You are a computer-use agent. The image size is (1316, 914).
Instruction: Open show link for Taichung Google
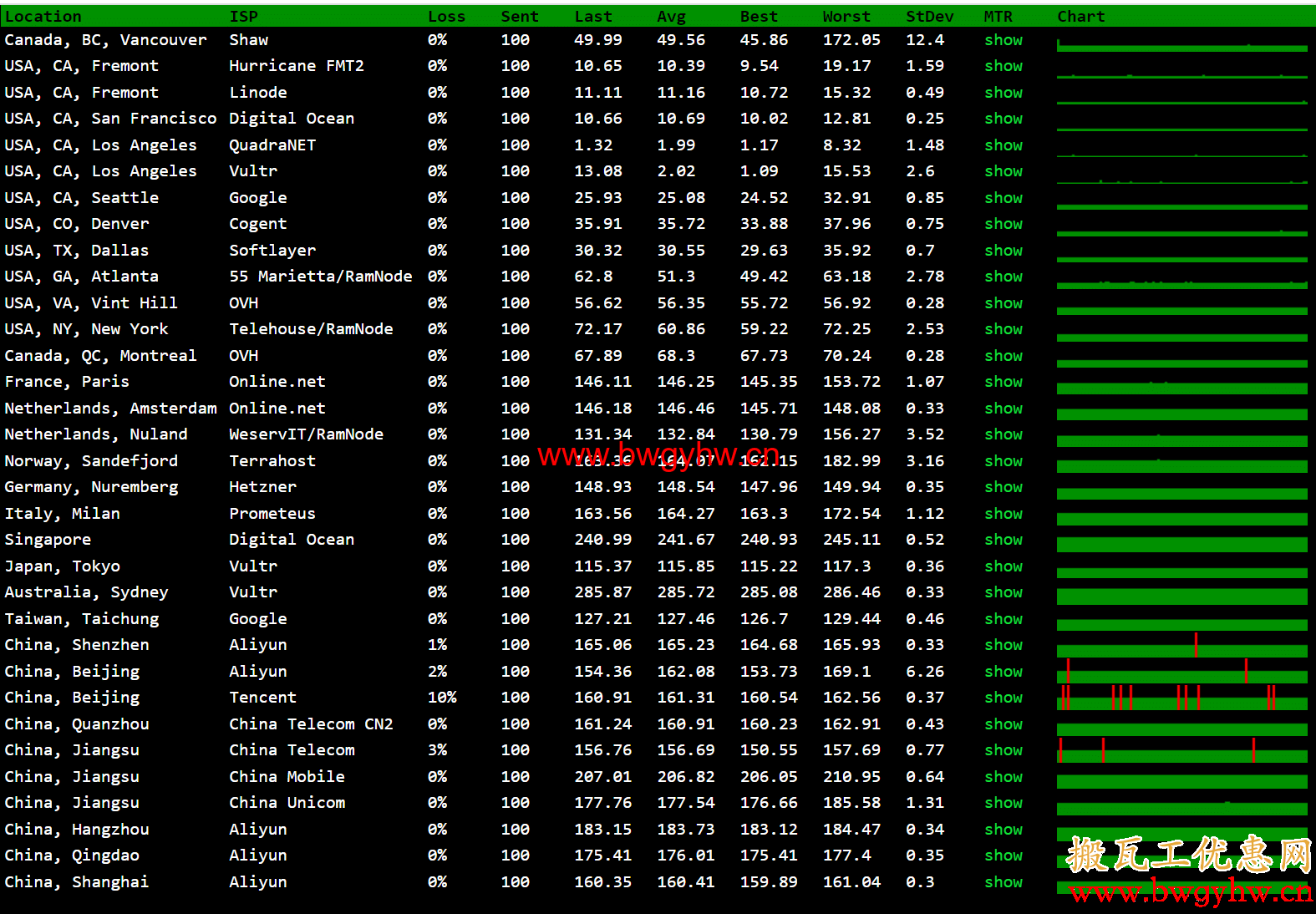tap(1004, 619)
